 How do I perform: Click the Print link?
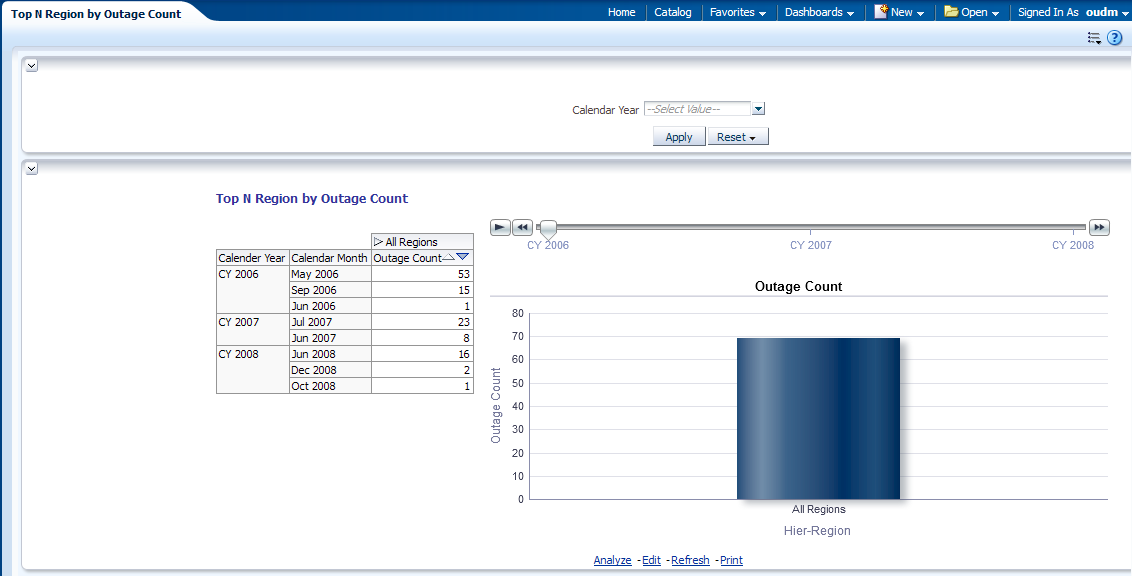(731, 560)
